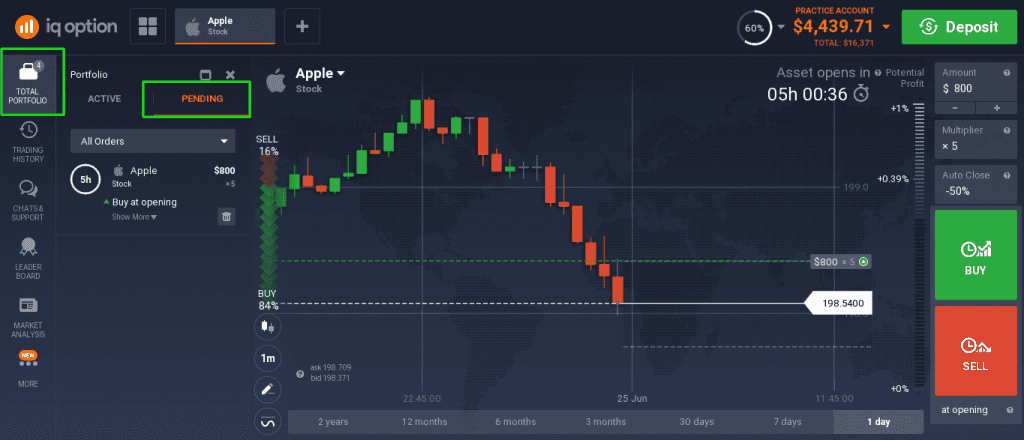This screenshot has height=440, width=1024.
Task: Select the Apple Stock tab
Action: pos(225,25)
